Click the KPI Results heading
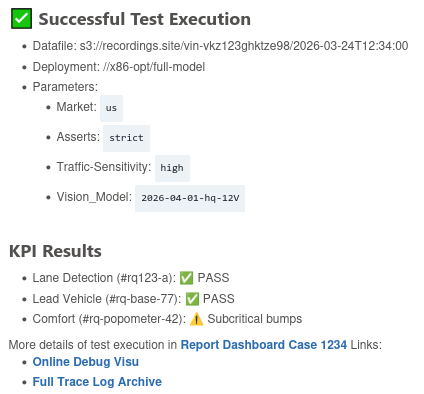The height and width of the screenshot is (394, 424). click(x=55, y=251)
